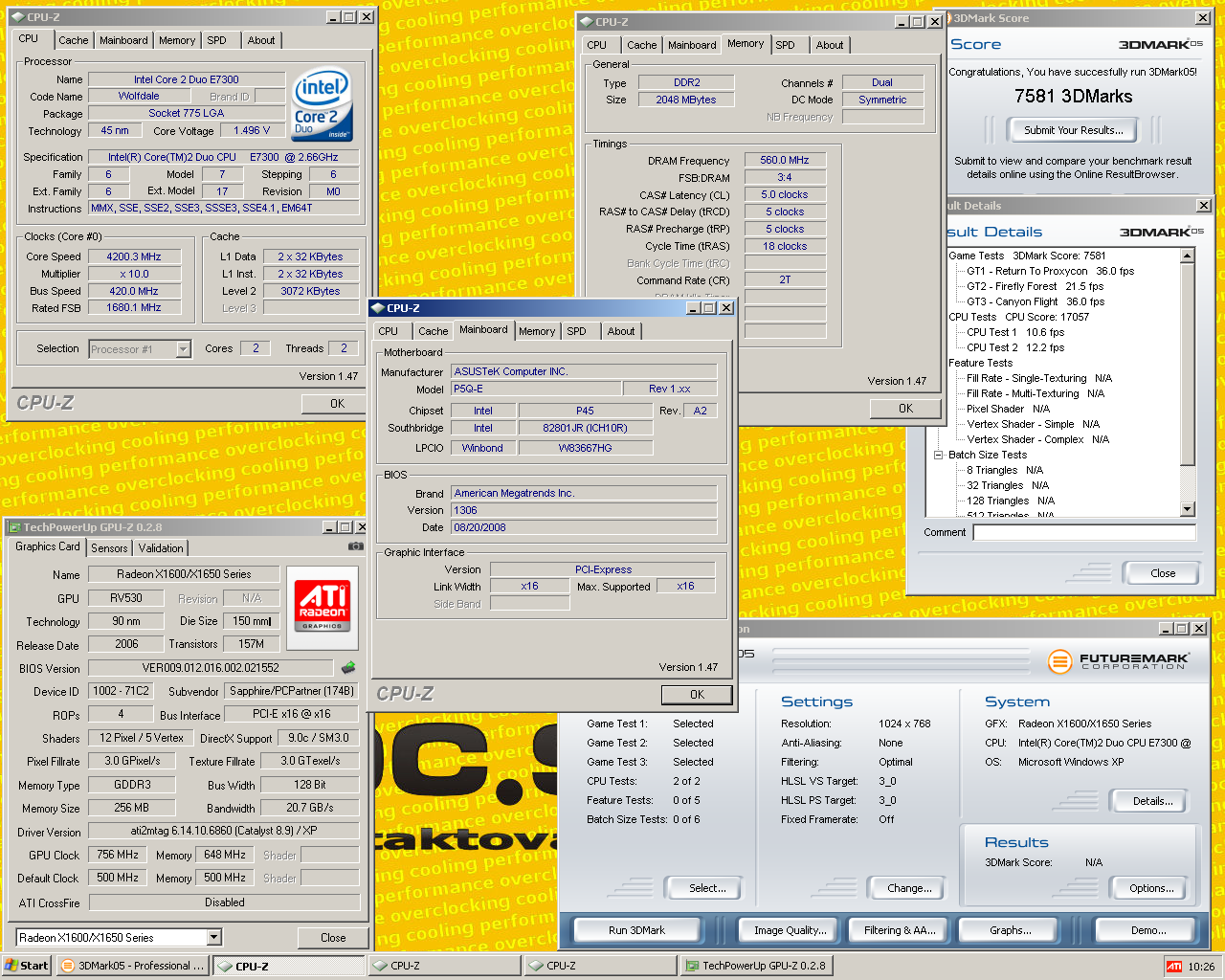
Task: Open Mainboard tab in top-left CPU-Z window
Action: (x=123, y=40)
